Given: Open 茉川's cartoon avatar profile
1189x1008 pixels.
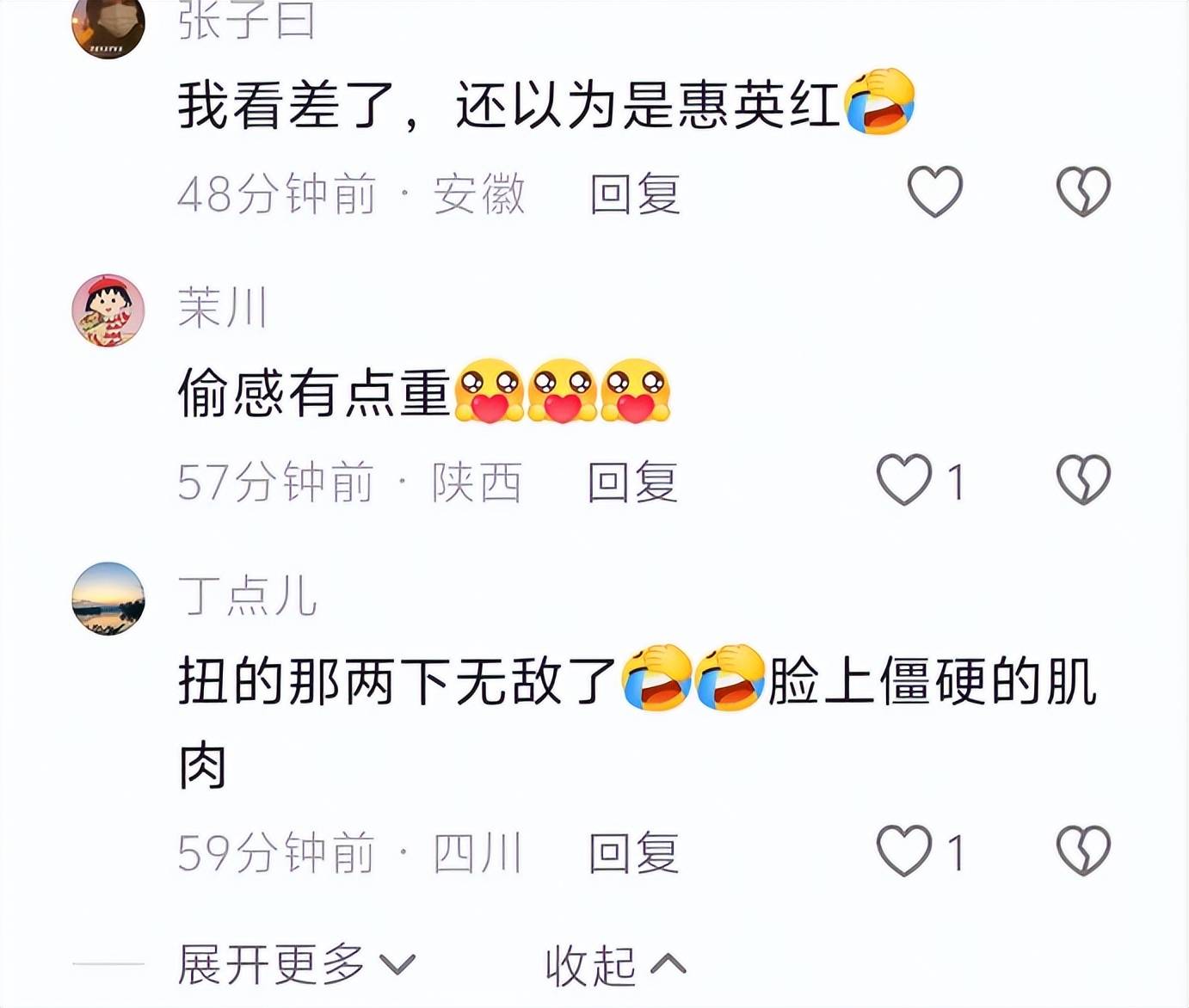Looking at the screenshot, I should pos(108,310).
